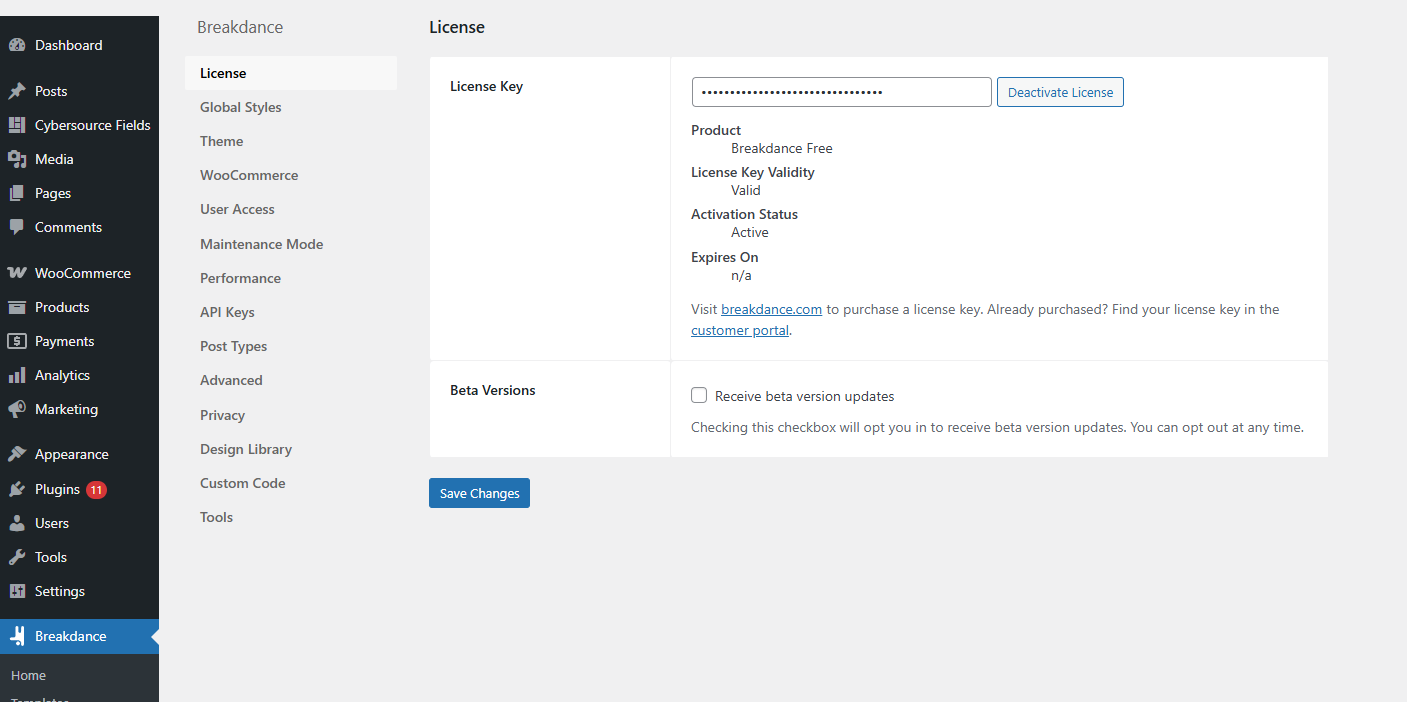
Task: Click the Breakdance logo icon in sidebar
Action: (17, 636)
